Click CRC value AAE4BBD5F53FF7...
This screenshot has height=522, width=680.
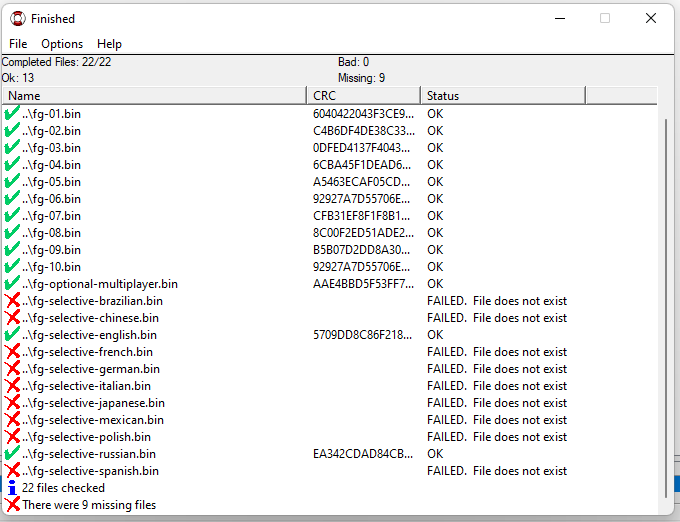[x=363, y=284]
